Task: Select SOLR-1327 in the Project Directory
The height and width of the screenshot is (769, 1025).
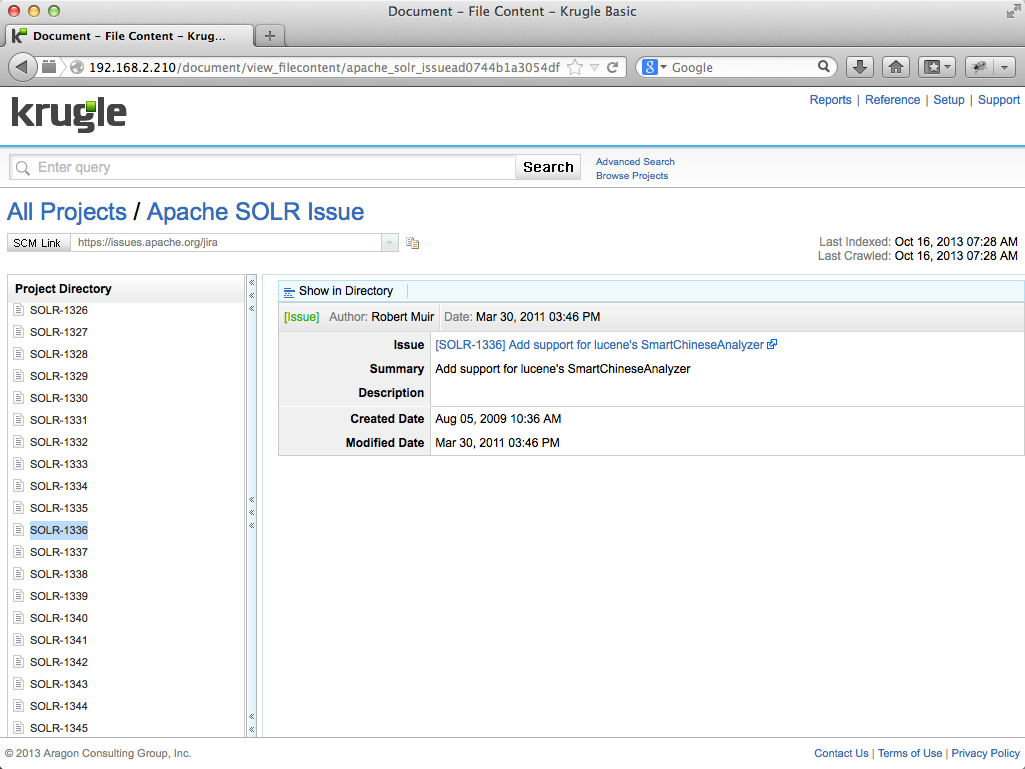Action: tap(59, 332)
